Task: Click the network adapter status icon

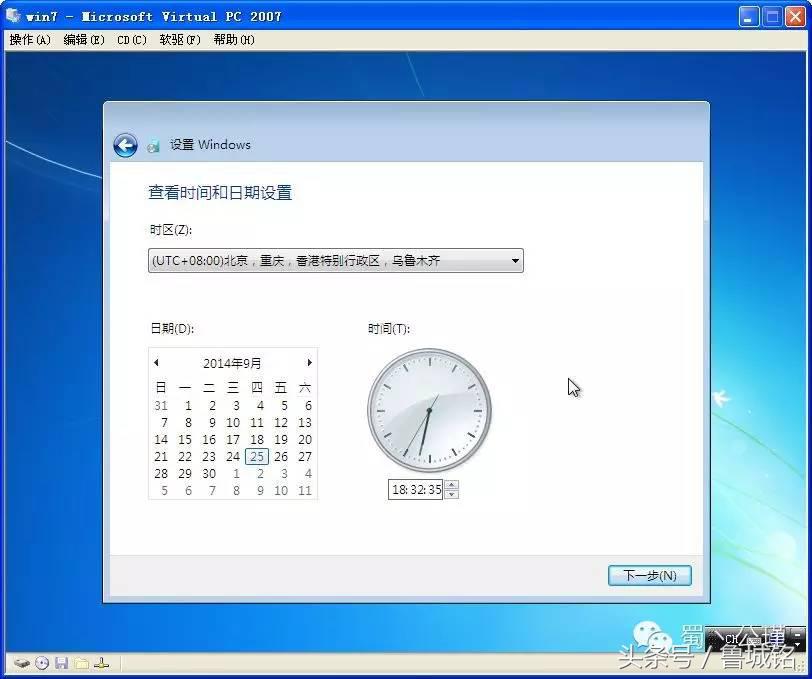Action: pyautogui.click(x=100, y=663)
